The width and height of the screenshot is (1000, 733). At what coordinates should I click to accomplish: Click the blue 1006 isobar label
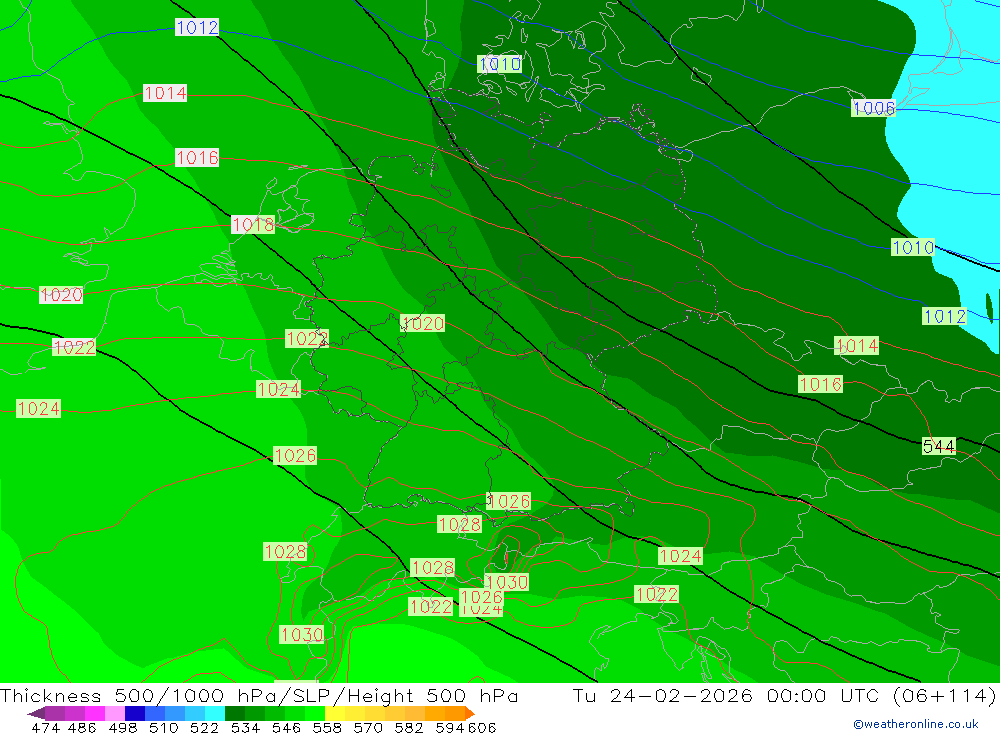[874, 108]
